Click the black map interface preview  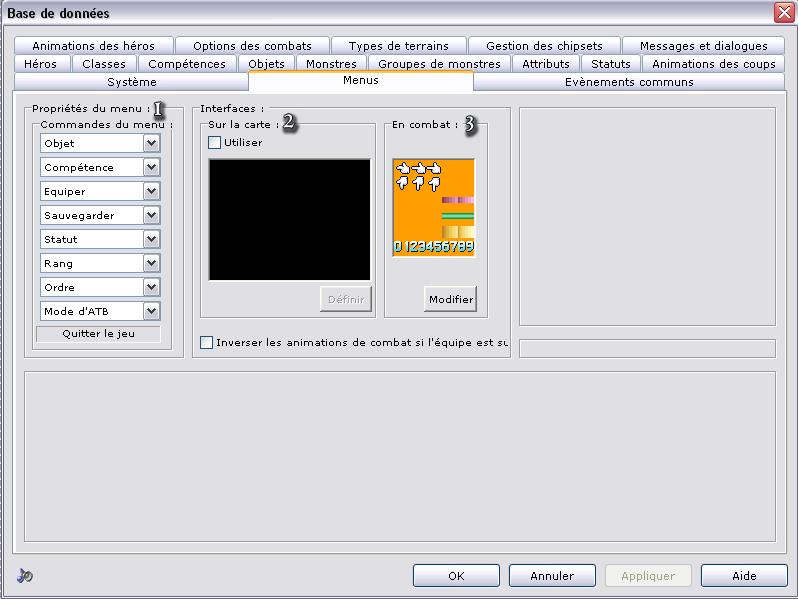[x=289, y=218]
